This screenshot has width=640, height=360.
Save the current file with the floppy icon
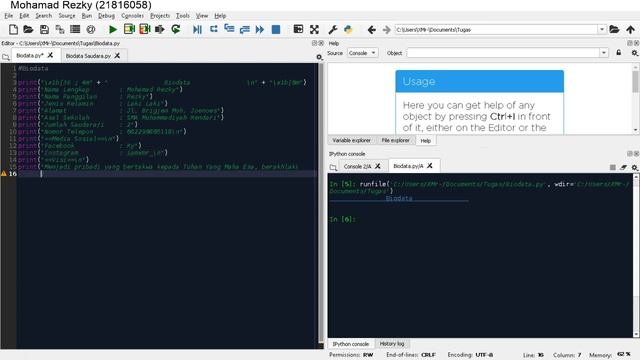[x=44, y=29]
